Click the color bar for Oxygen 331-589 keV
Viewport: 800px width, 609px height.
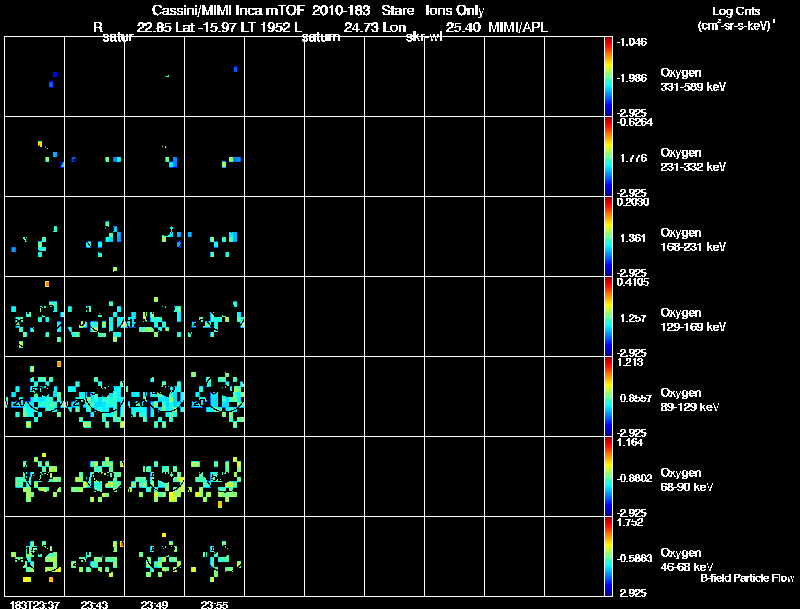(x=610, y=76)
